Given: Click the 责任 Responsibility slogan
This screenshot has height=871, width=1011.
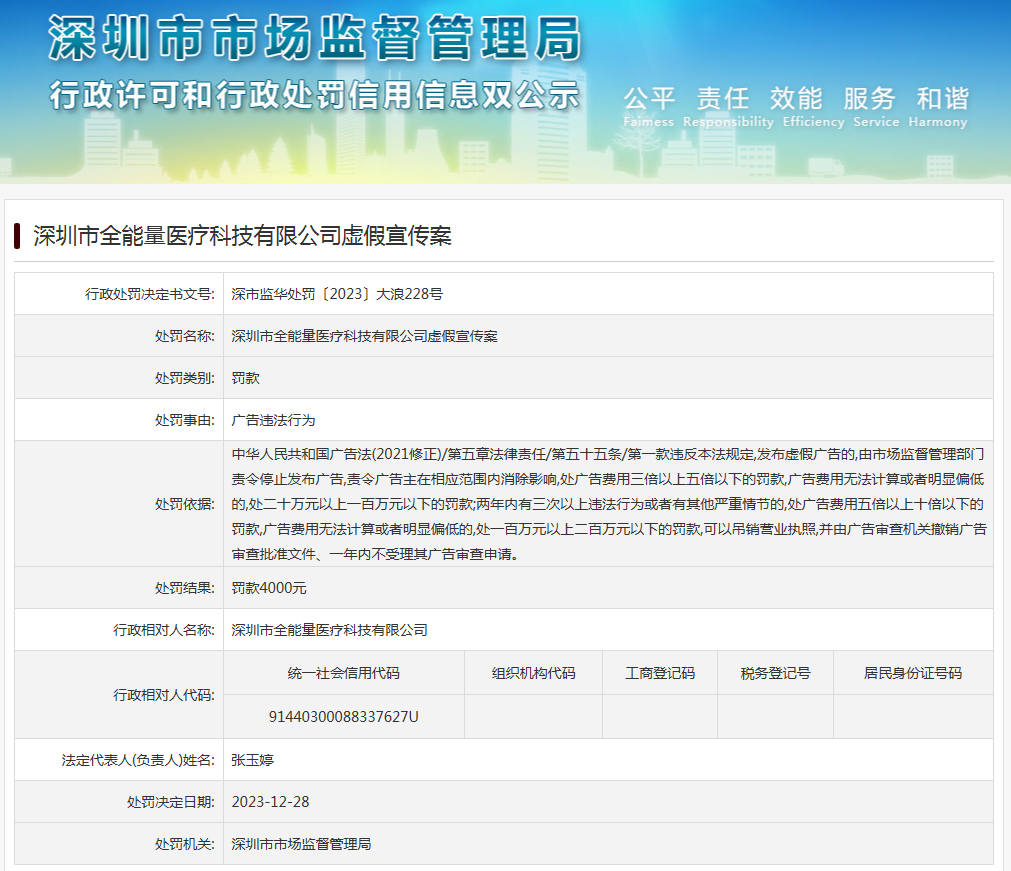Looking at the screenshot, I should pyautogui.click(x=728, y=106).
